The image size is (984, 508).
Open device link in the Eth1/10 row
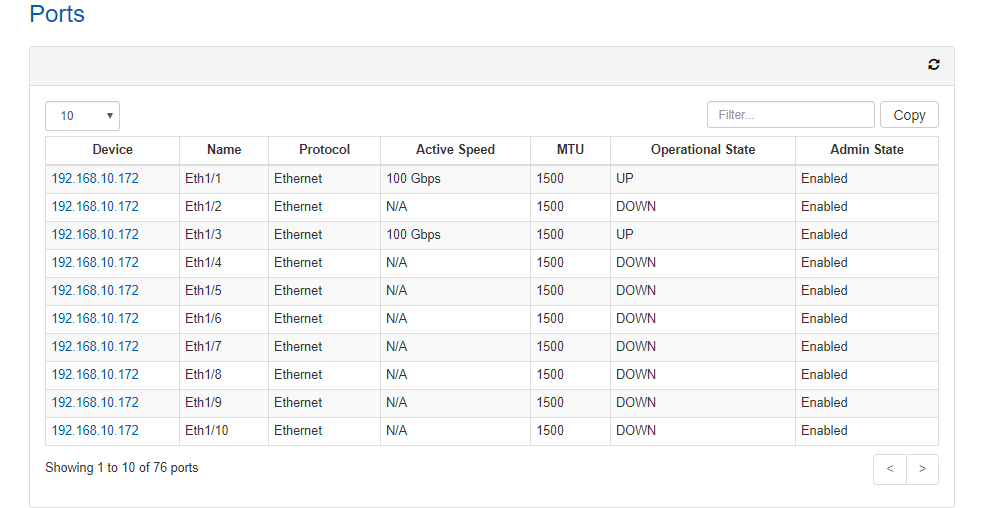tap(95, 431)
